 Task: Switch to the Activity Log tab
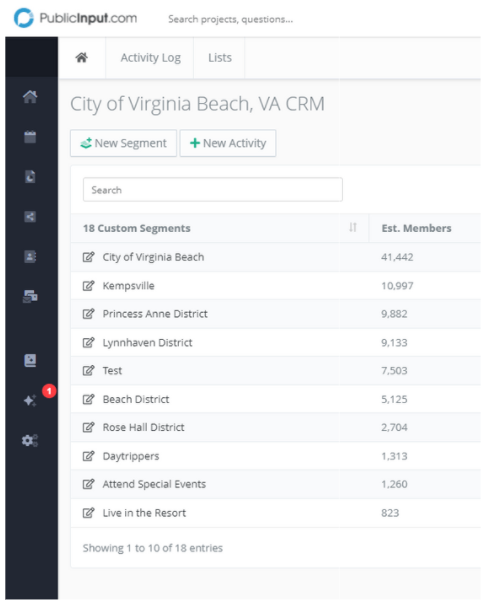click(x=150, y=57)
